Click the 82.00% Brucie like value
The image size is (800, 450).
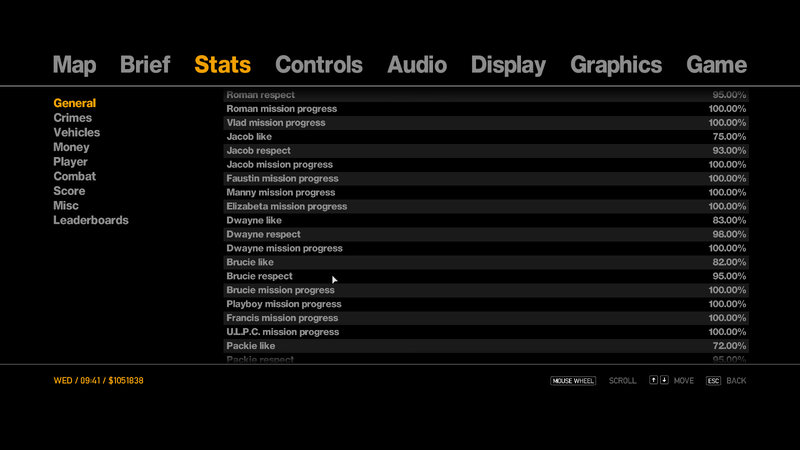729,262
